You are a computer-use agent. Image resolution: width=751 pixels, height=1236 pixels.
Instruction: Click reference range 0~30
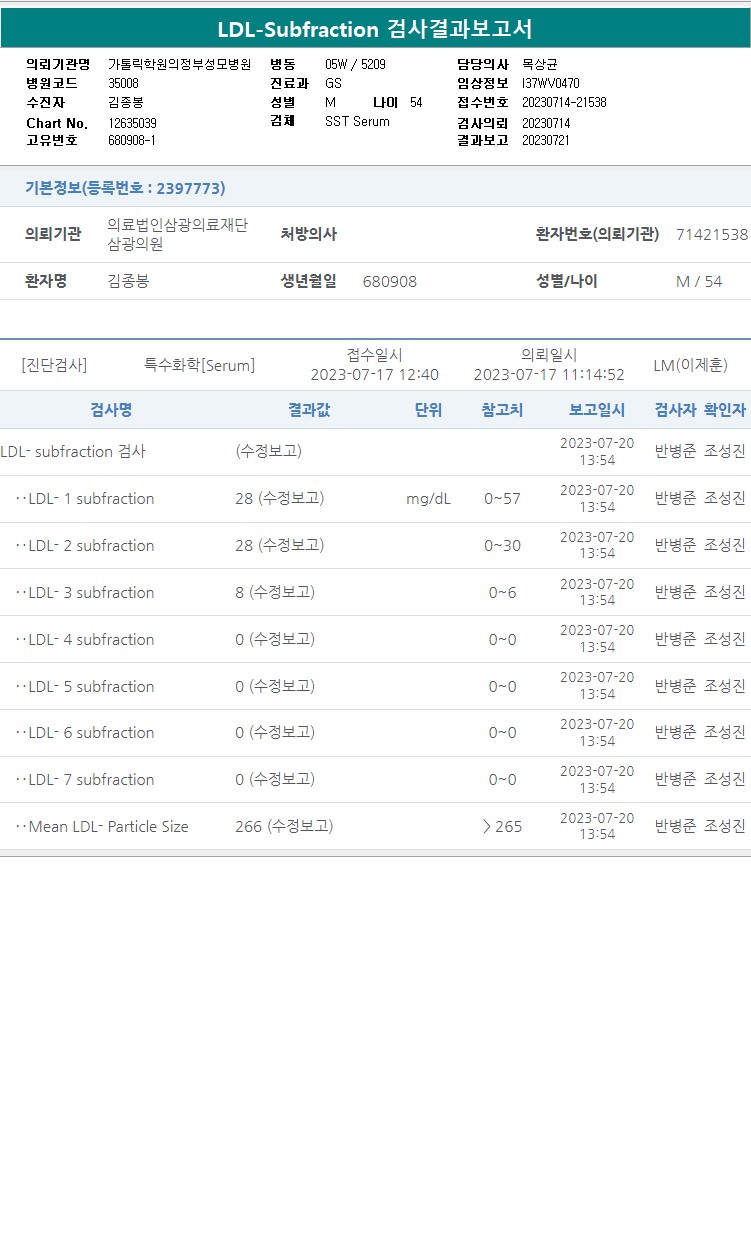pos(502,545)
